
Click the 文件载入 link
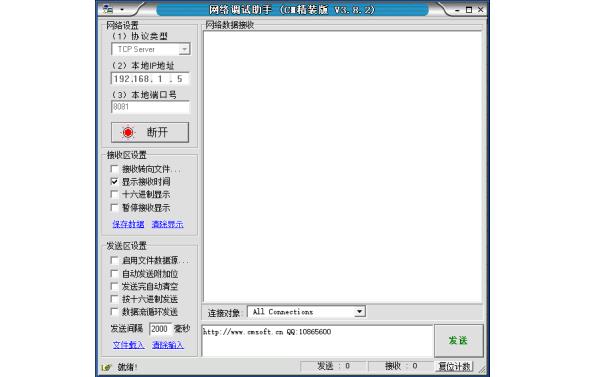point(129,345)
